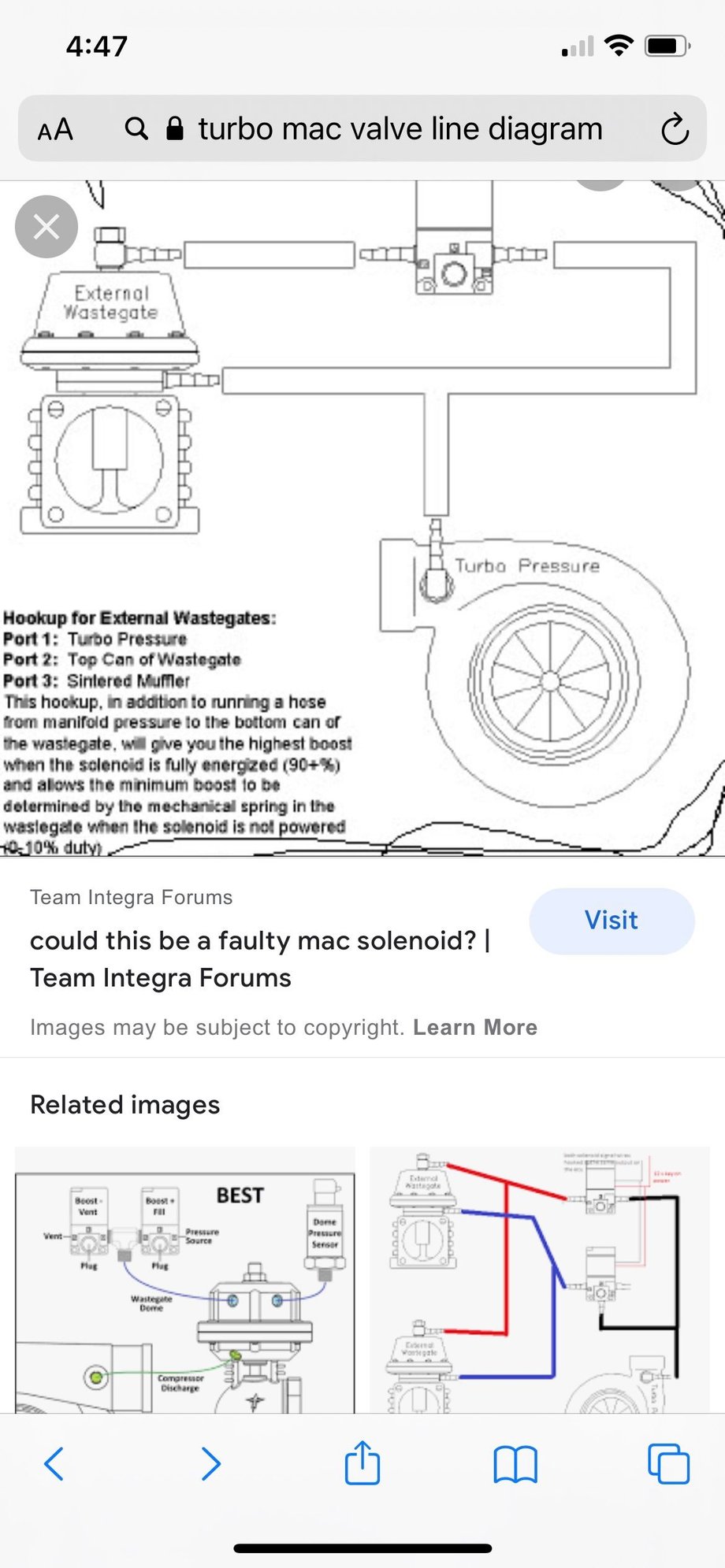This screenshot has width=725, height=1568.
Task: Tap the Team Integra Forums source label
Action: pyautogui.click(x=132, y=897)
